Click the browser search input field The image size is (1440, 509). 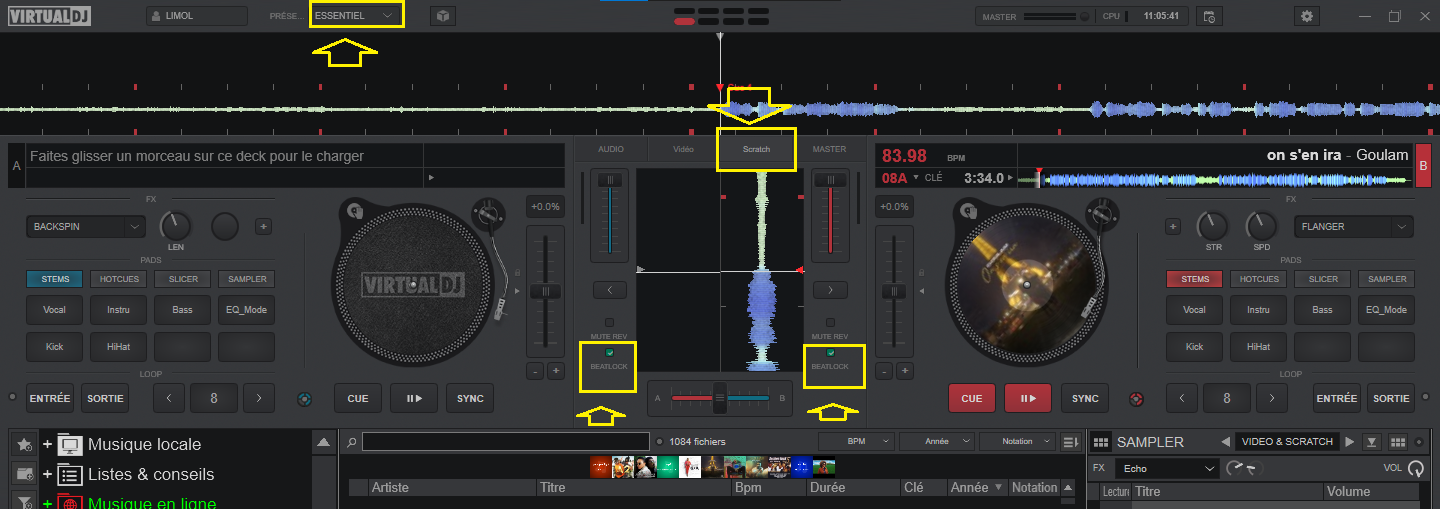pyautogui.click(x=505, y=441)
